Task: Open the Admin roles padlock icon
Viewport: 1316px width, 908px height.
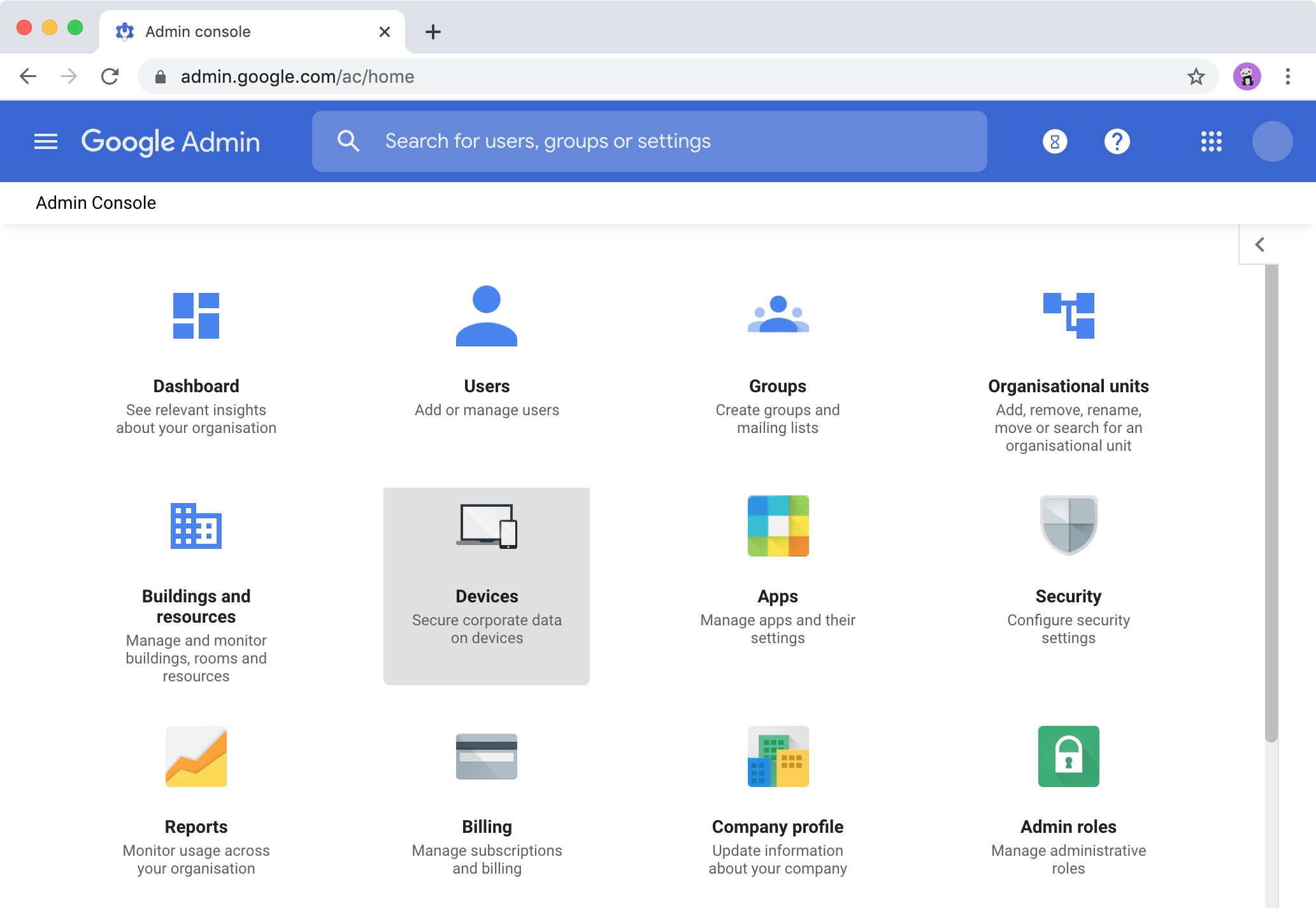Action: (1068, 756)
